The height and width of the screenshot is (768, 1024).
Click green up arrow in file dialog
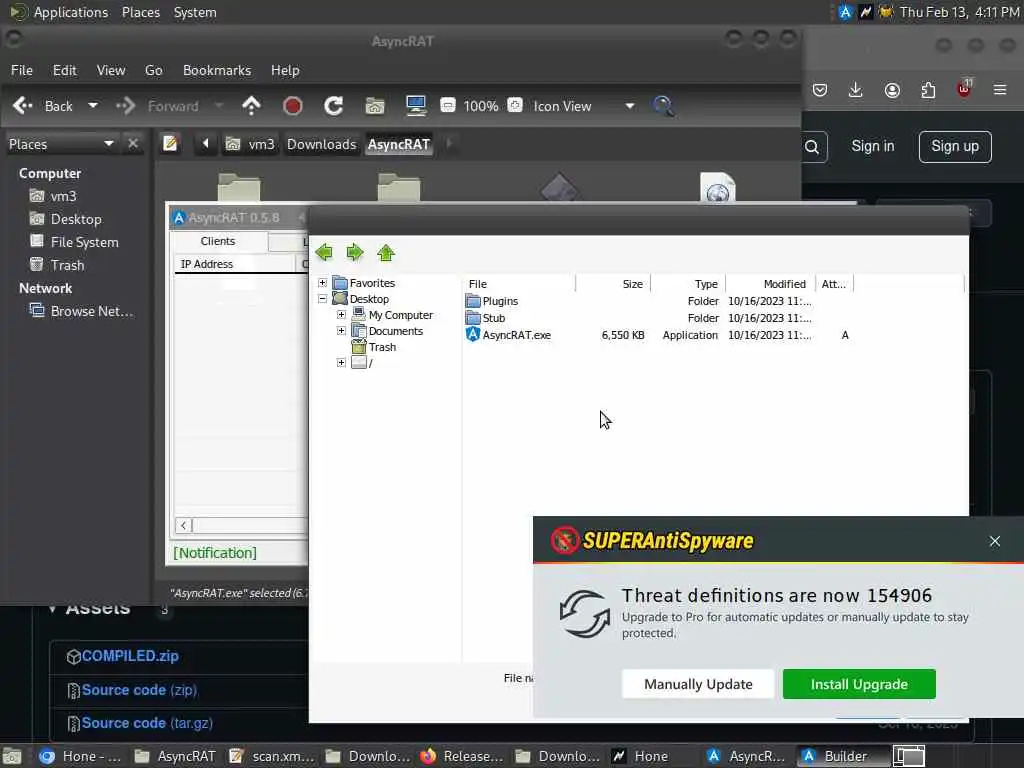point(386,252)
